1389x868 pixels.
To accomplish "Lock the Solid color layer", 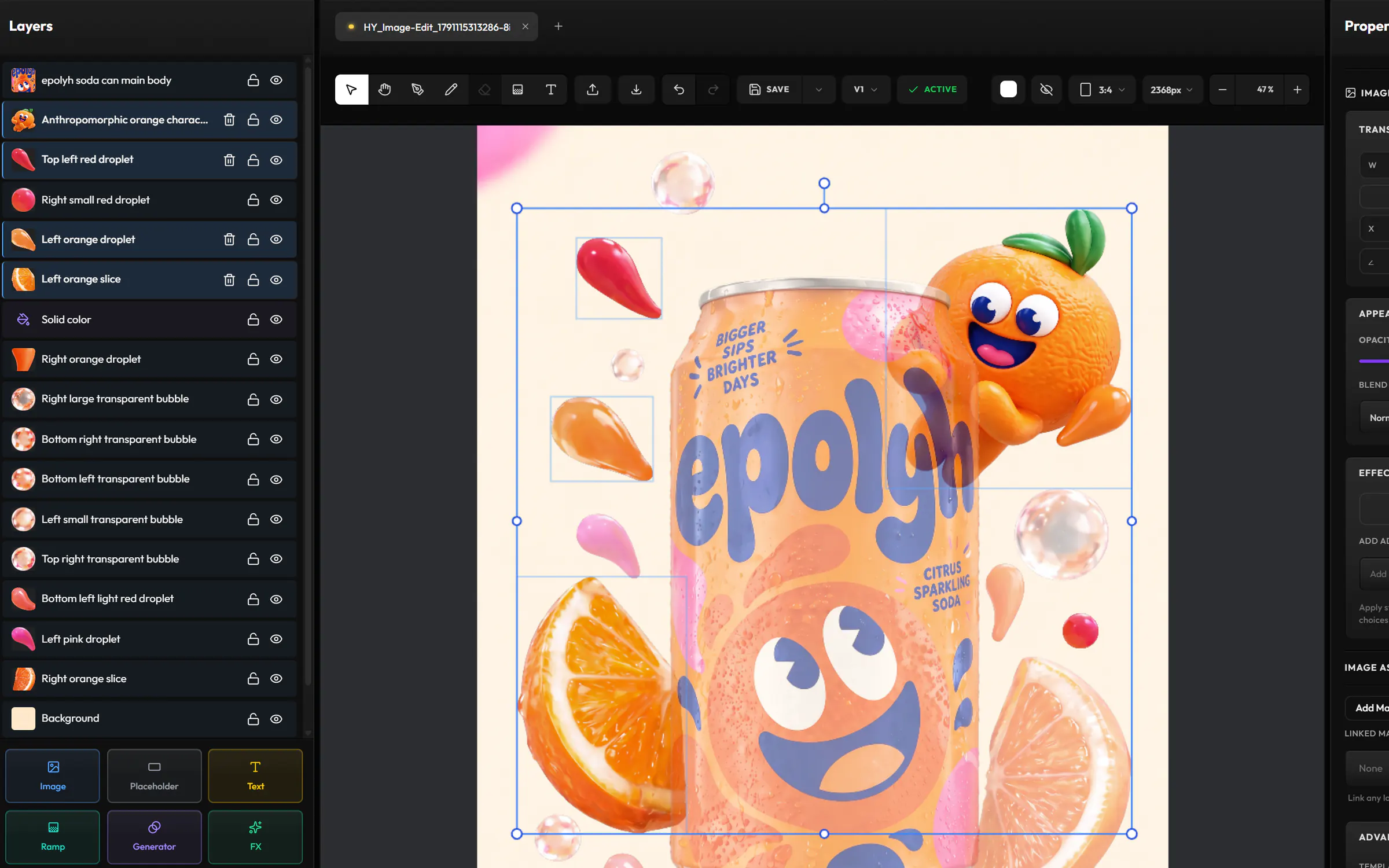I will coord(253,319).
